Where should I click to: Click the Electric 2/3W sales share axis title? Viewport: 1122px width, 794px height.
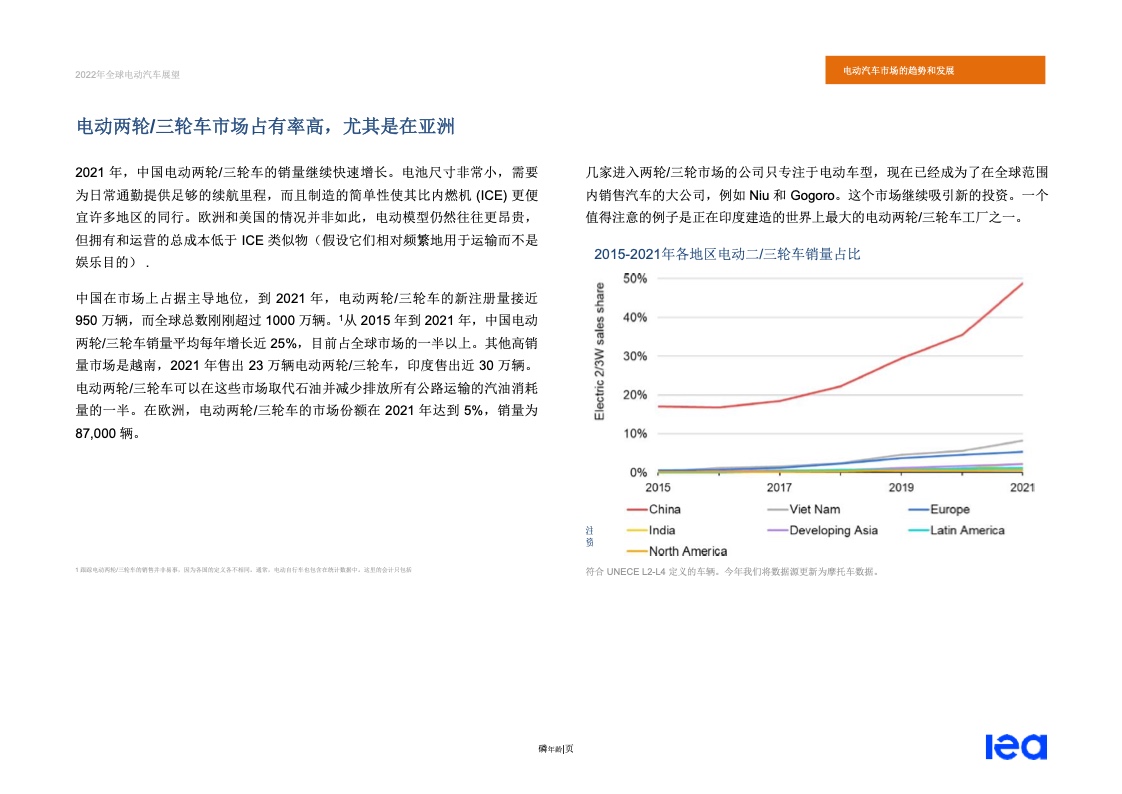600,350
